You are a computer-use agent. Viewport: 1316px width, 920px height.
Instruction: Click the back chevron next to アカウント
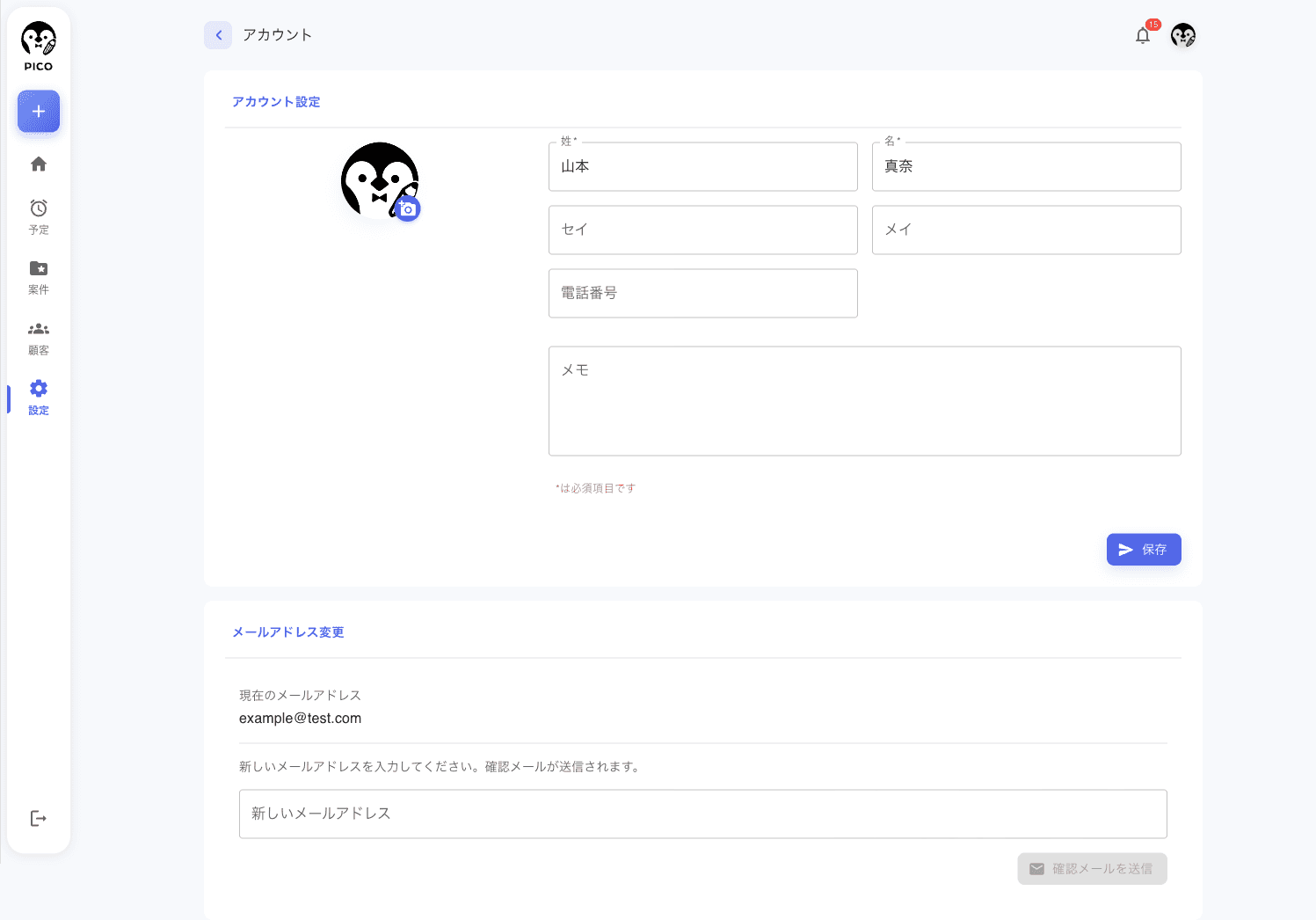[218, 35]
